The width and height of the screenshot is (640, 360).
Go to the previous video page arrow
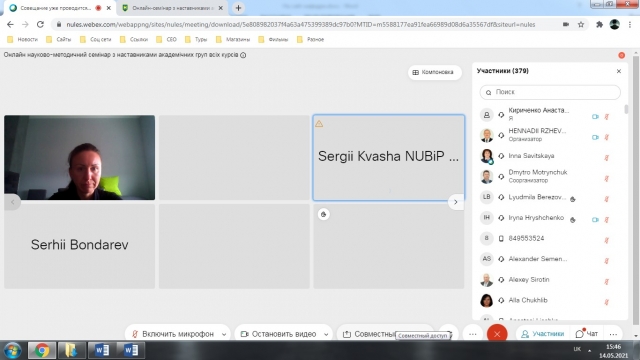(13, 202)
